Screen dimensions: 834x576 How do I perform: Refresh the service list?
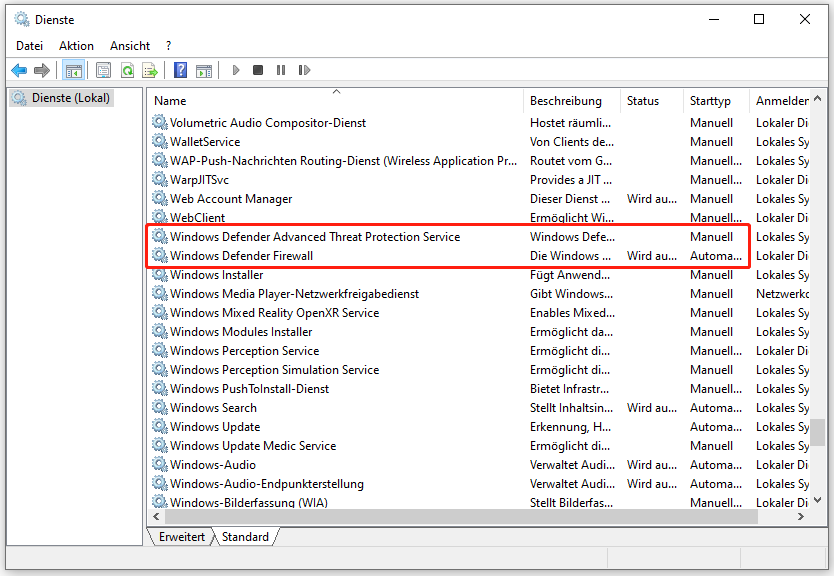pyautogui.click(x=128, y=70)
